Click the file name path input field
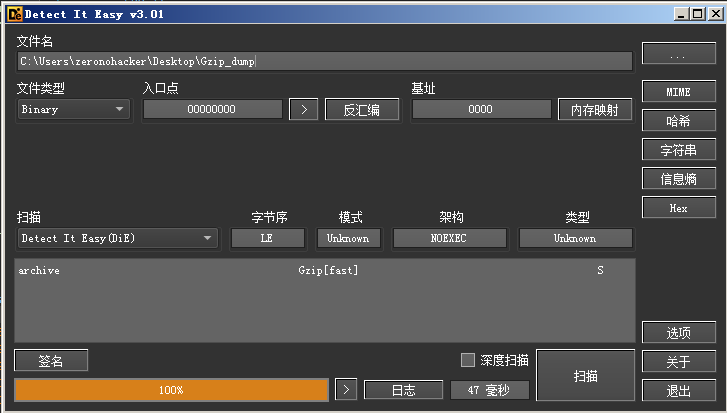The height and width of the screenshot is (413, 727). click(x=325, y=61)
